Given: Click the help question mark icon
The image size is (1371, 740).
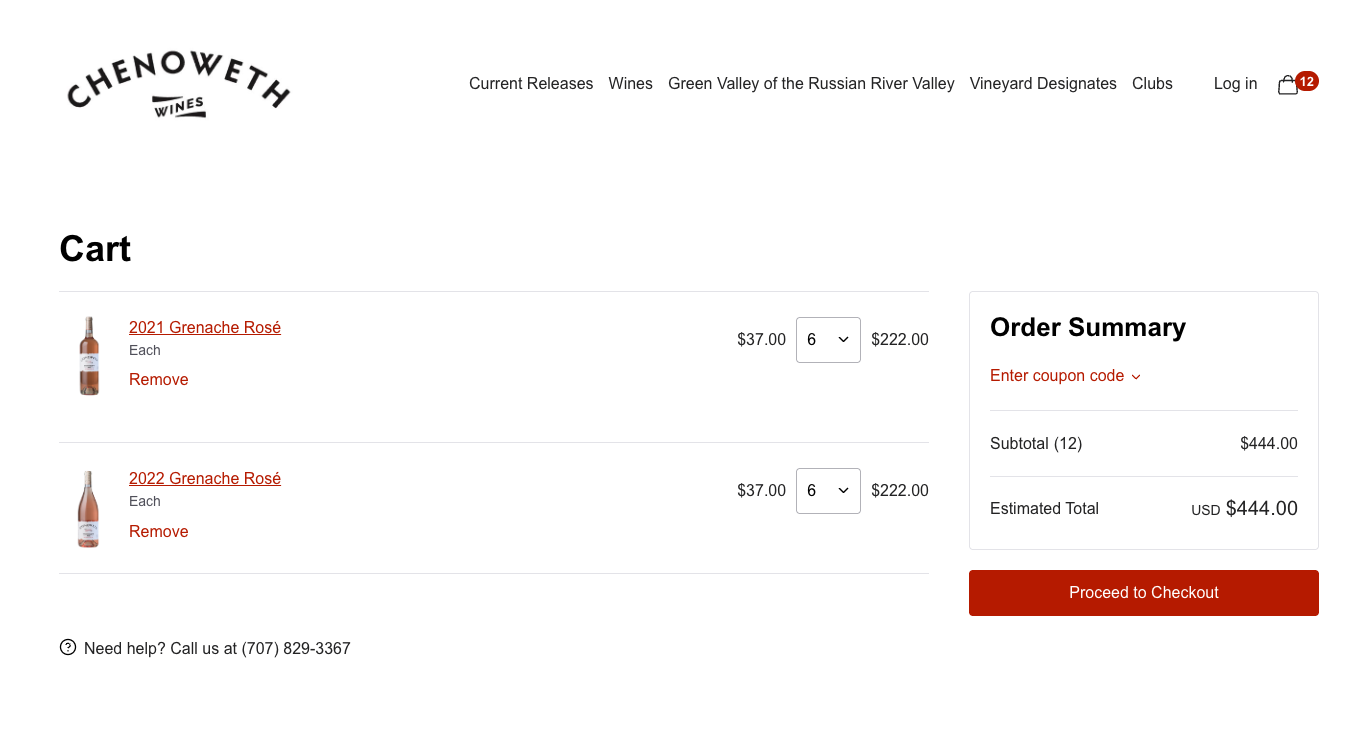Looking at the screenshot, I should 68,647.
